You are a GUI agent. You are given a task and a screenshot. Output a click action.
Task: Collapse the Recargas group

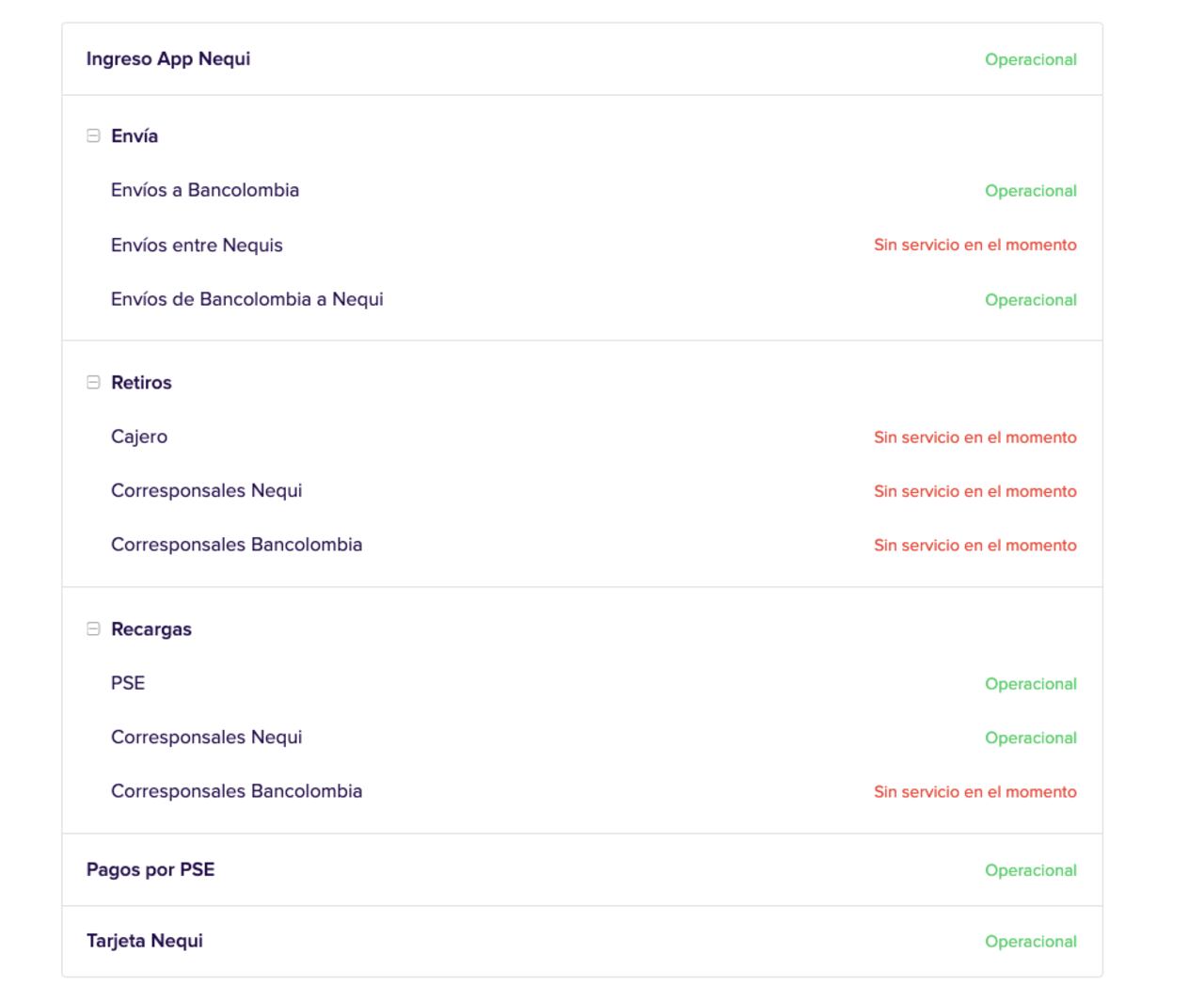[x=93, y=629]
